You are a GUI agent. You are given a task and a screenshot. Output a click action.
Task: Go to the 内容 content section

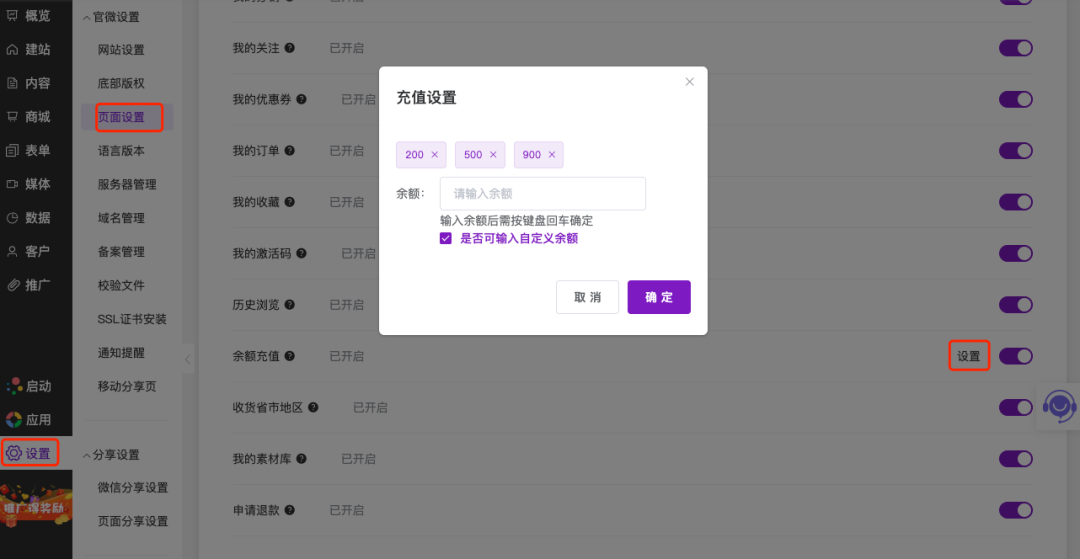[28, 83]
